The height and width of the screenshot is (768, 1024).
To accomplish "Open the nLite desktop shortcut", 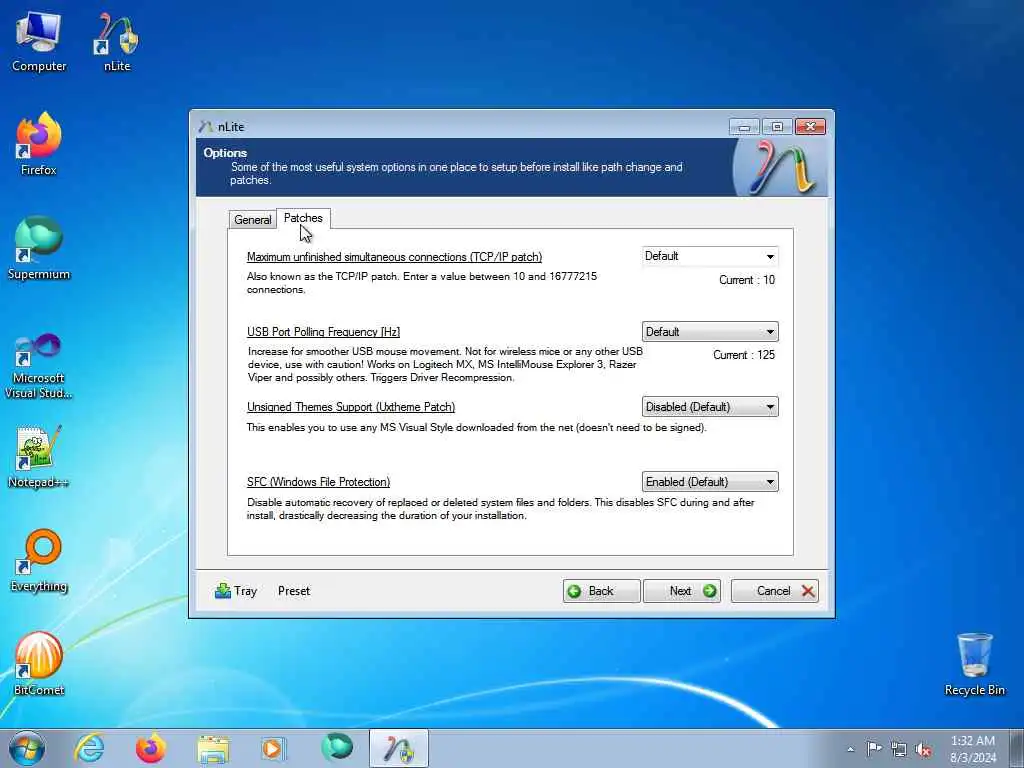I will tap(117, 41).
